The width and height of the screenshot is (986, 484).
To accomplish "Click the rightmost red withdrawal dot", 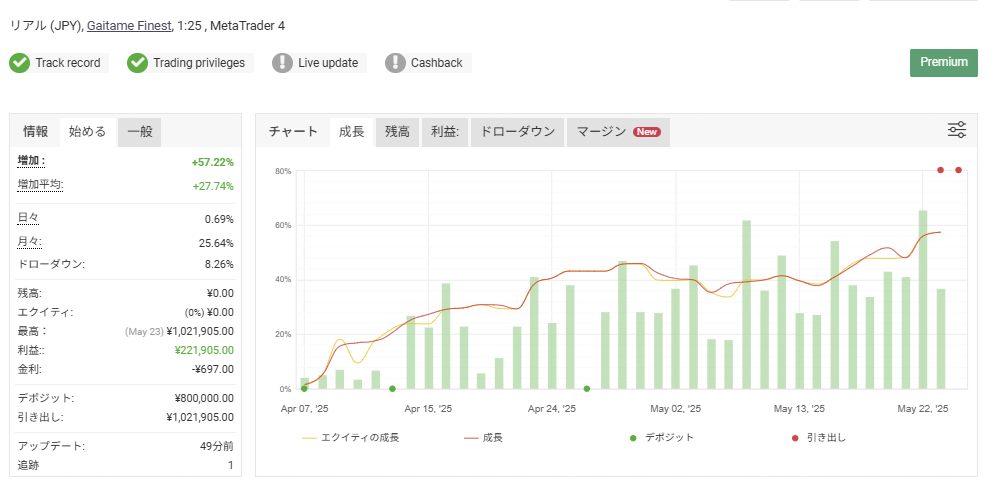I will pyautogui.click(x=958, y=170).
